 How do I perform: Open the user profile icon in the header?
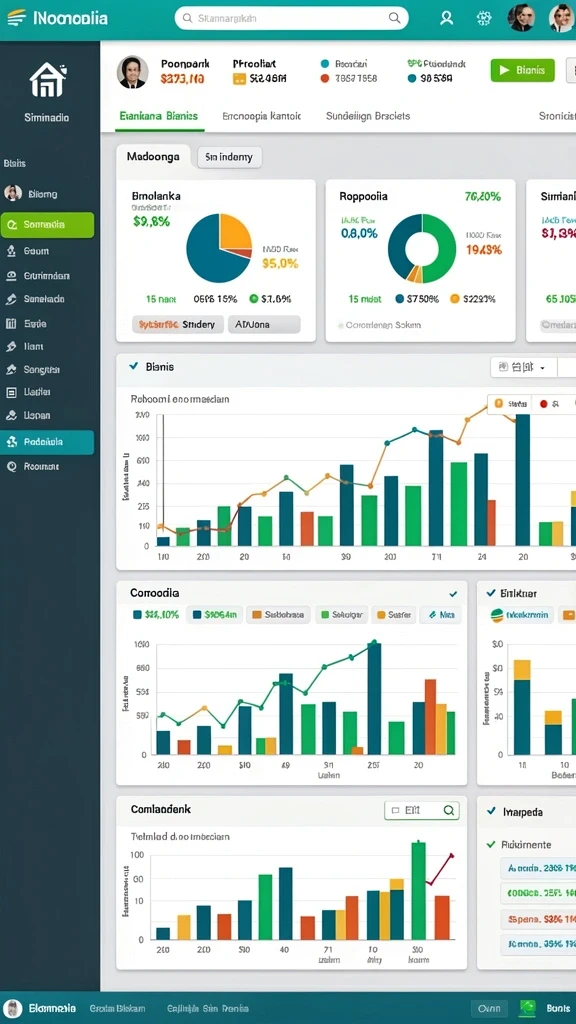coord(447,18)
